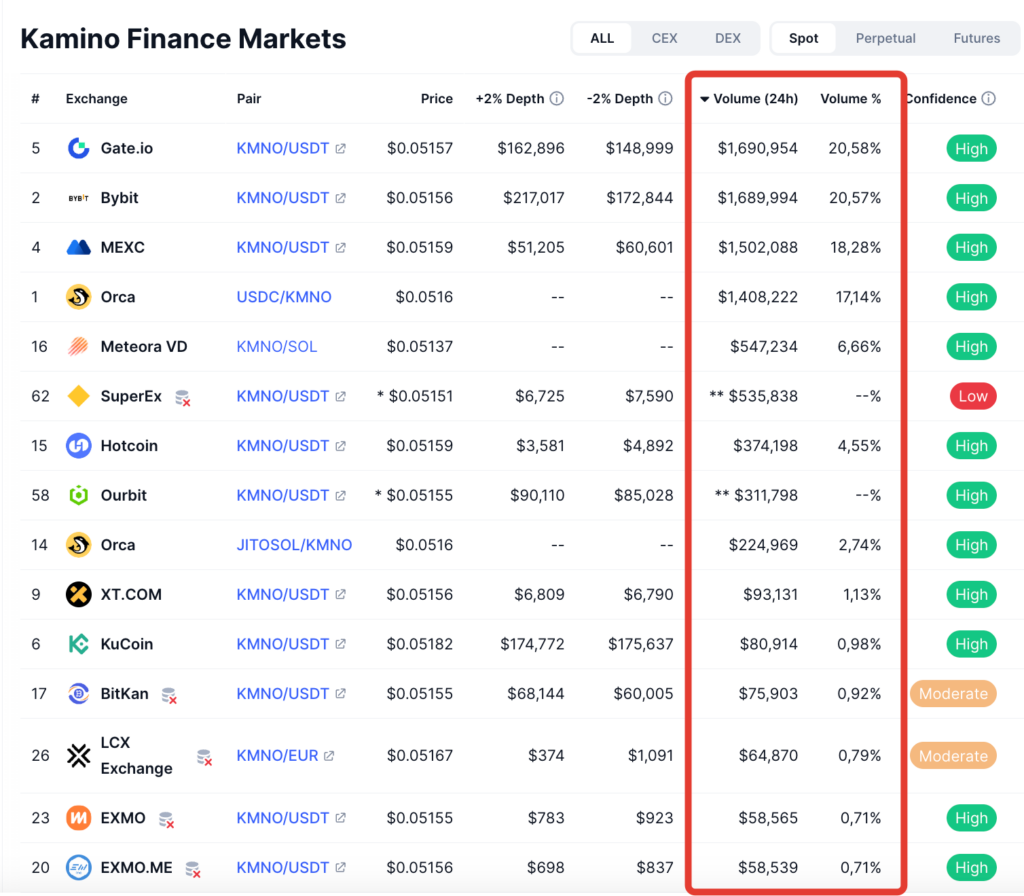This screenshot has height=896, width=1024.
Task: Open the KMNO/SOL pair link
Action: [x=276, y=346]
